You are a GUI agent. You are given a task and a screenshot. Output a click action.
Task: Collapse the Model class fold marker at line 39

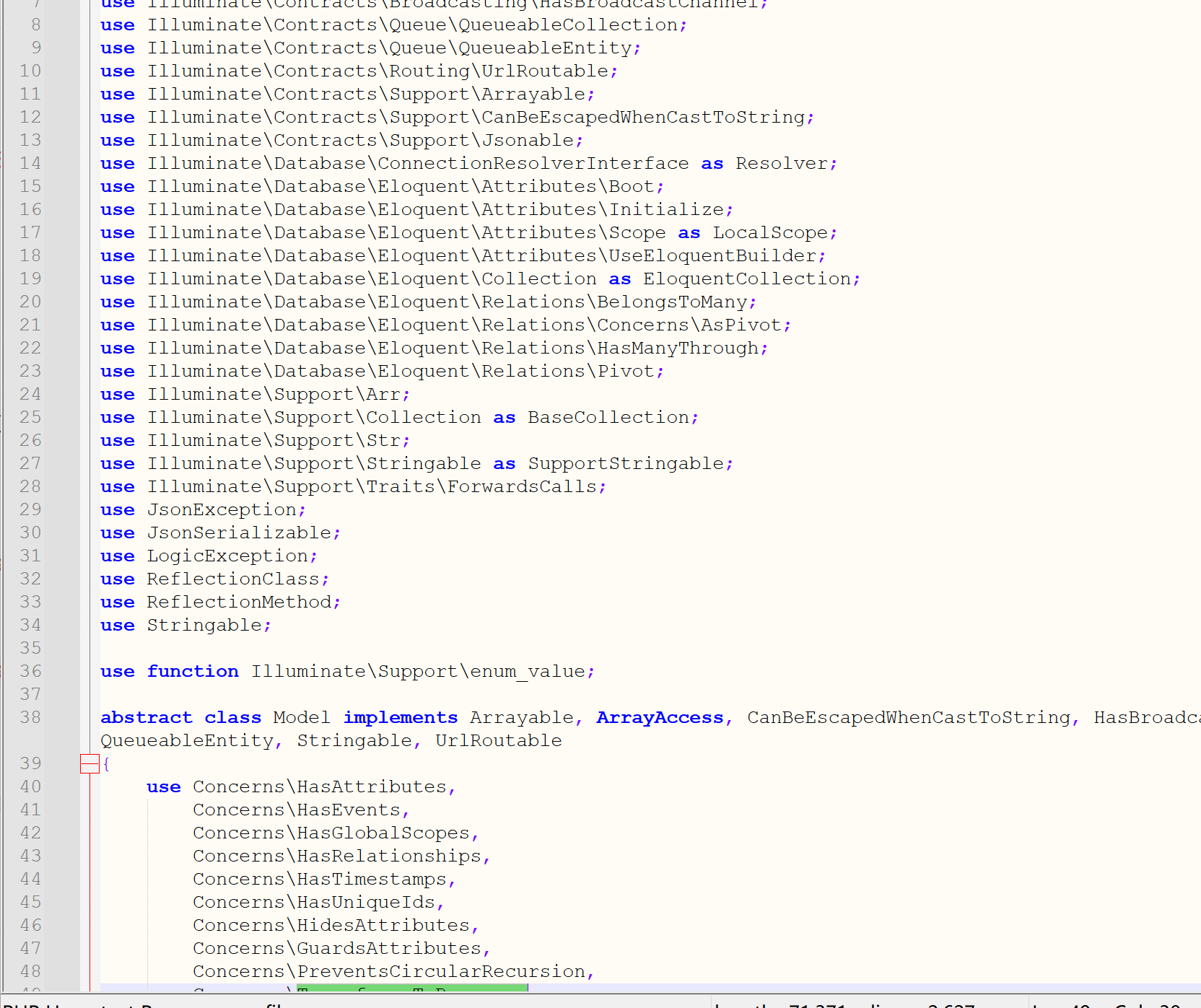click(89, 763)
